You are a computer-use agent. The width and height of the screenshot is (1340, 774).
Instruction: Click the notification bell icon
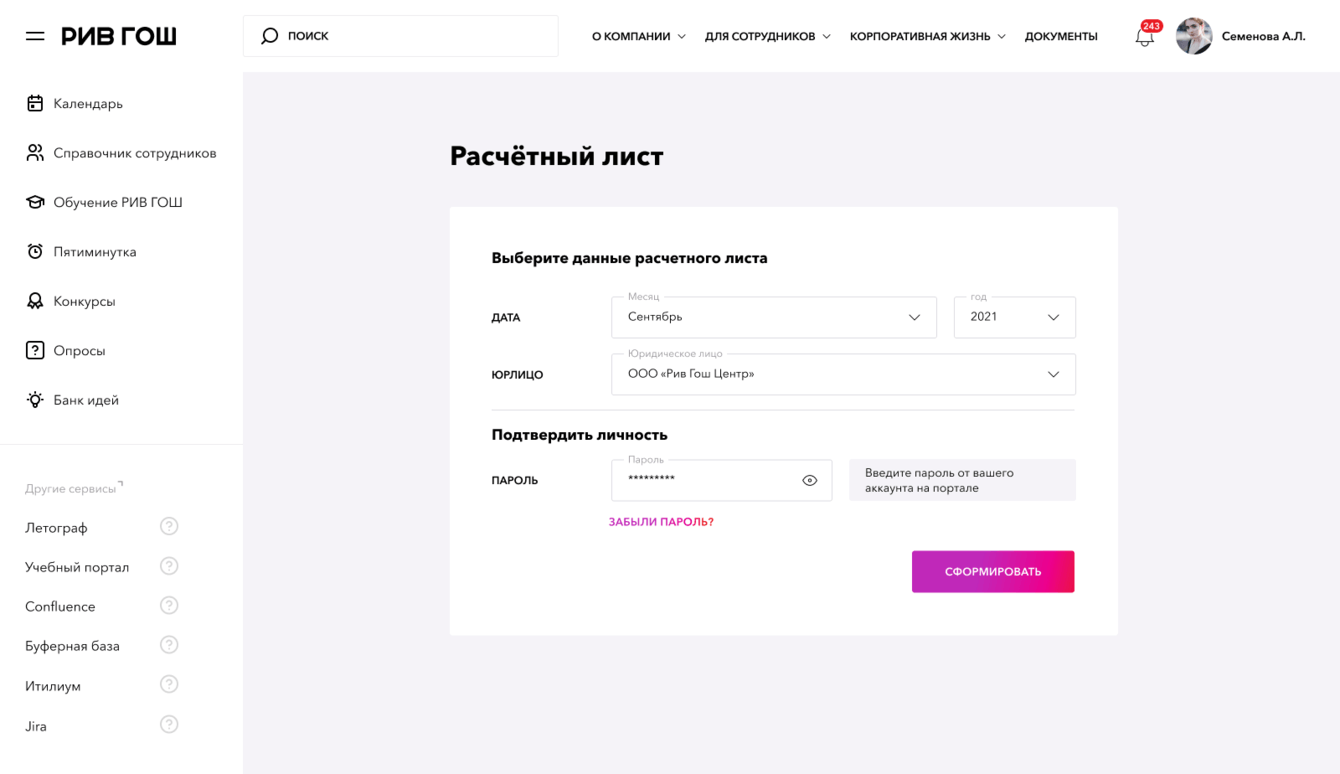click(x=1144, y=37)
